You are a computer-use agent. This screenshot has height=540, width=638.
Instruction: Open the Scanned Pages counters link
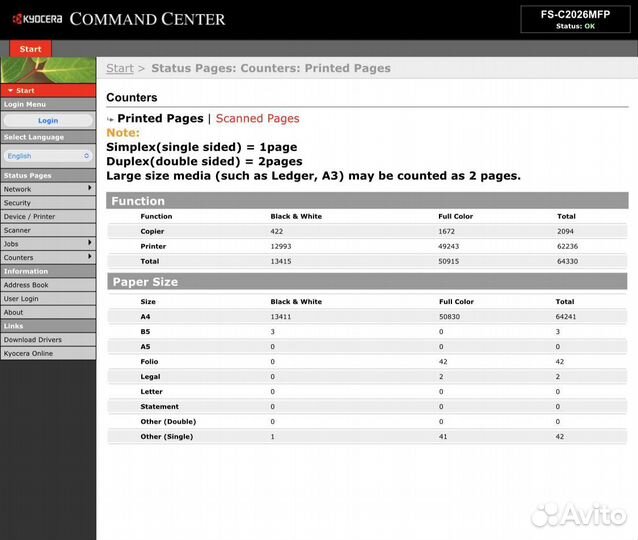coord(257,118)
